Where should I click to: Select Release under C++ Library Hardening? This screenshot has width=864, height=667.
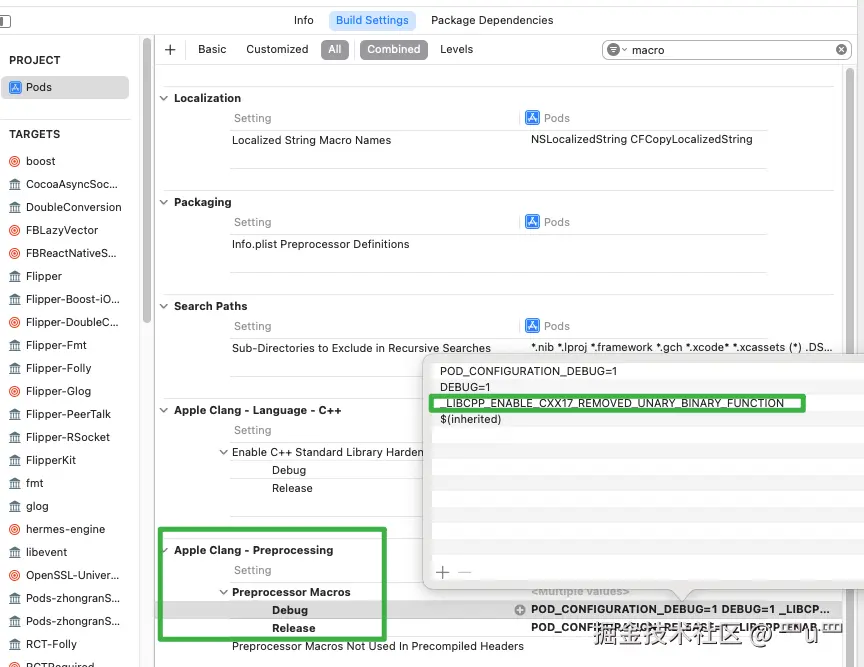pos(292,488)
